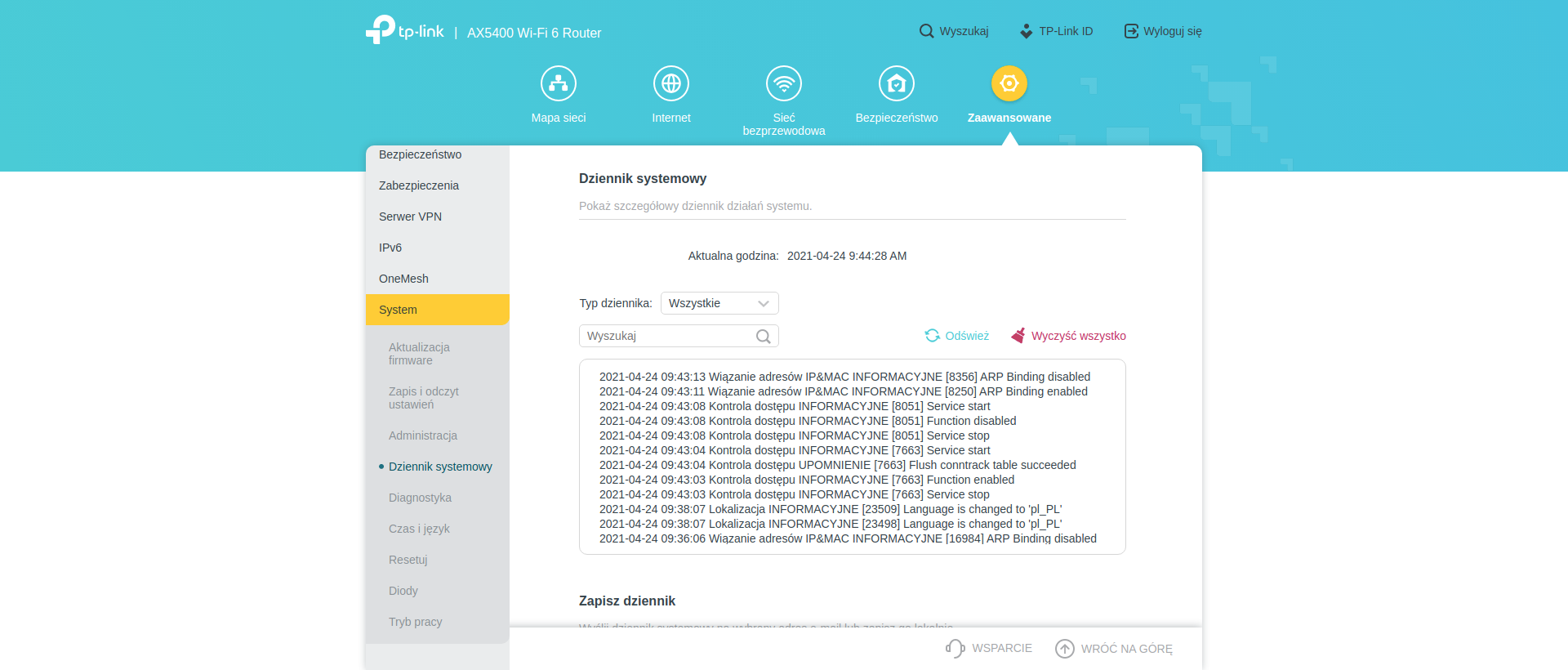The image size is (1568, 670).
Task: Click the WSPARCIE support link
Action: [989, 649]
